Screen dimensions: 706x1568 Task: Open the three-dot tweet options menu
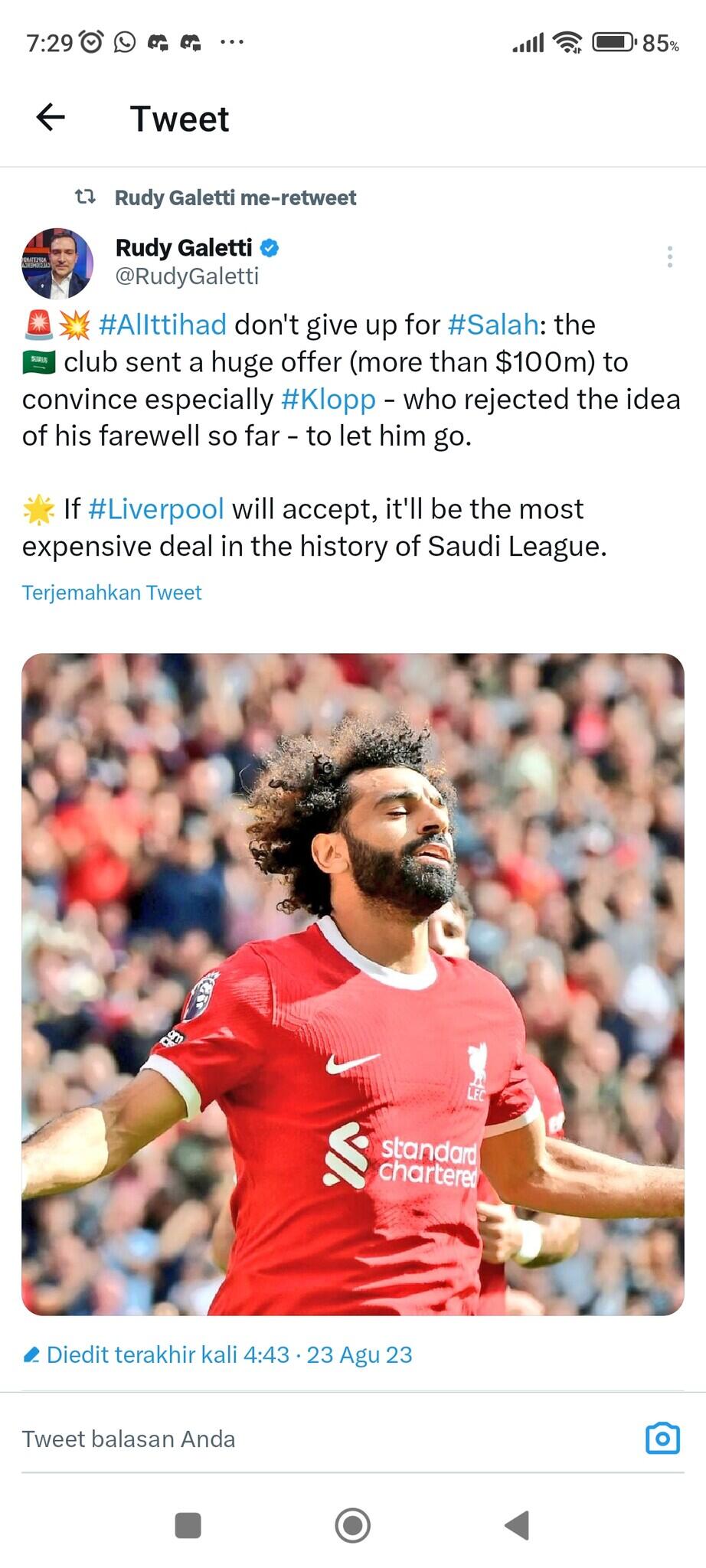click(670, 256)
